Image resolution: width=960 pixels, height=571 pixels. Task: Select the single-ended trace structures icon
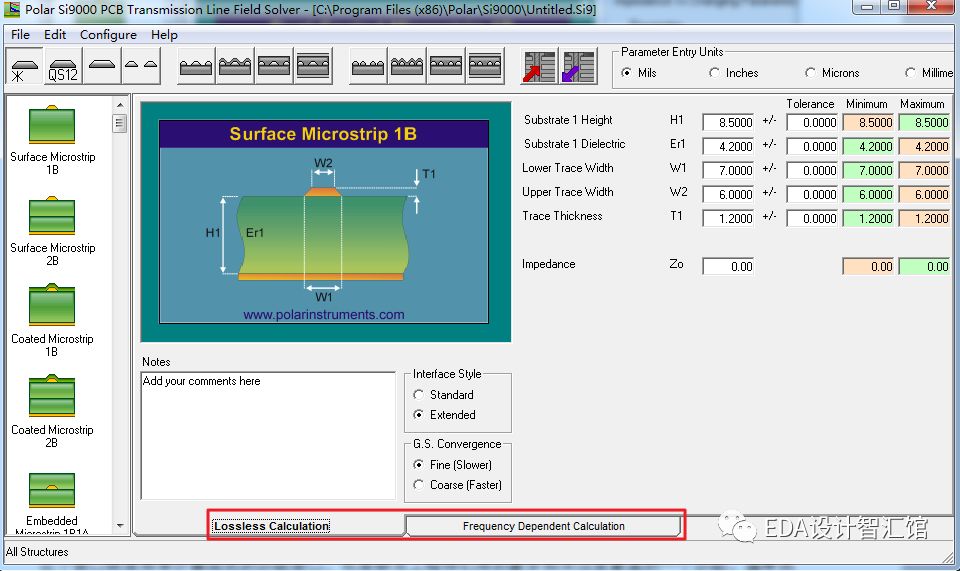102,66
